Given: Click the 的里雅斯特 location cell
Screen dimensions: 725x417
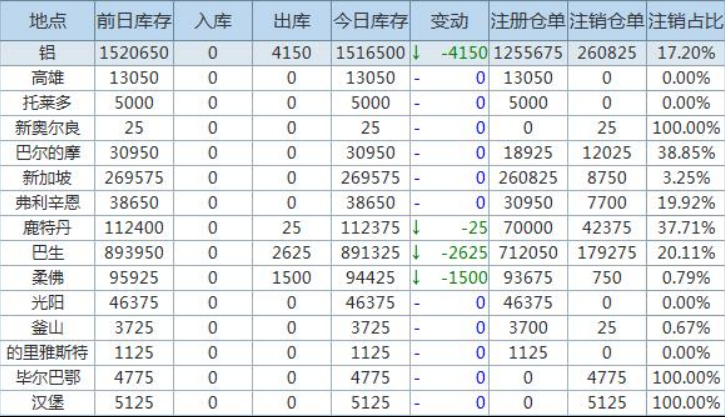Looking at the screenshot, I should (46, 352).
